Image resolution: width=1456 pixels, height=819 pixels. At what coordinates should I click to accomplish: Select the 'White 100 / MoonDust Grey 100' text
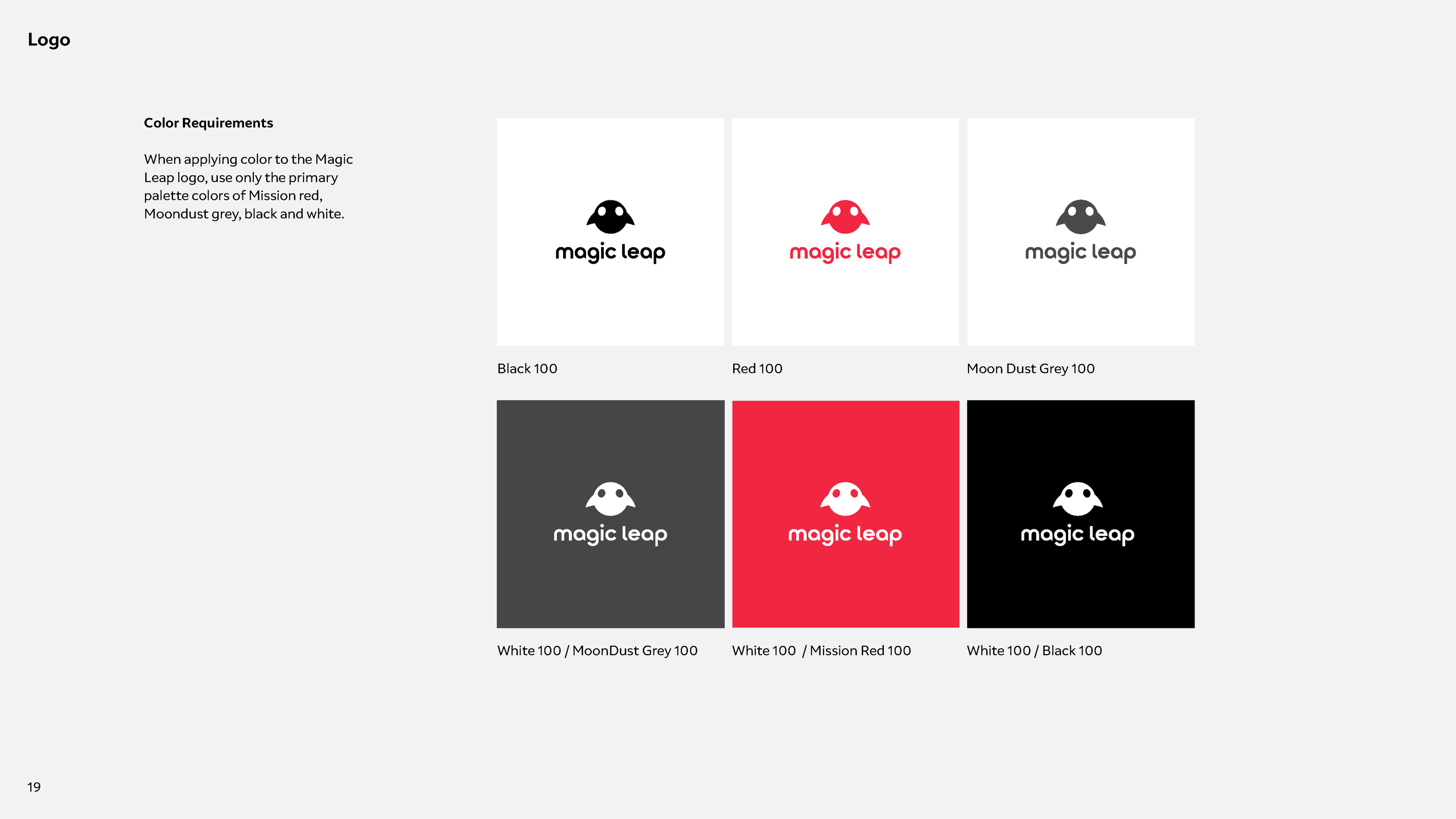point(596,650)
